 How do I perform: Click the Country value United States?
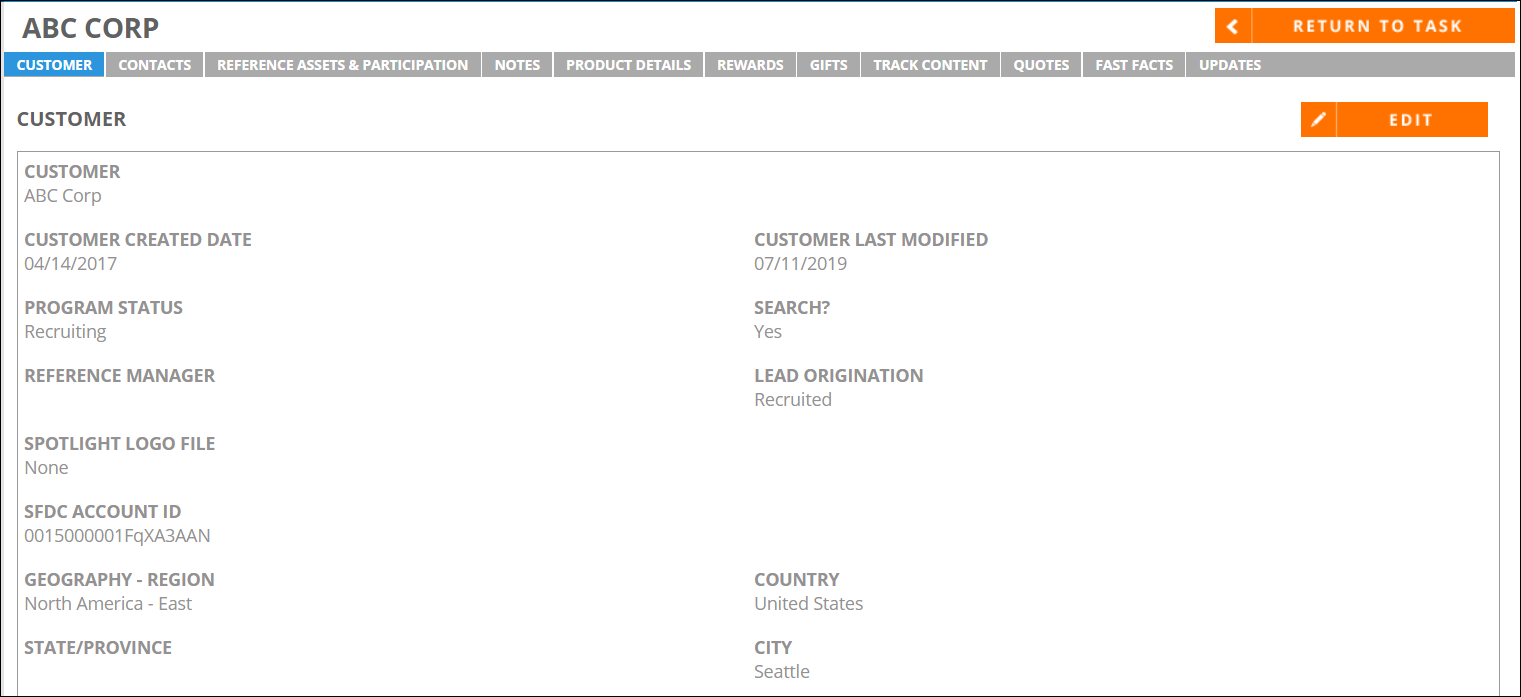pos(809,604)
